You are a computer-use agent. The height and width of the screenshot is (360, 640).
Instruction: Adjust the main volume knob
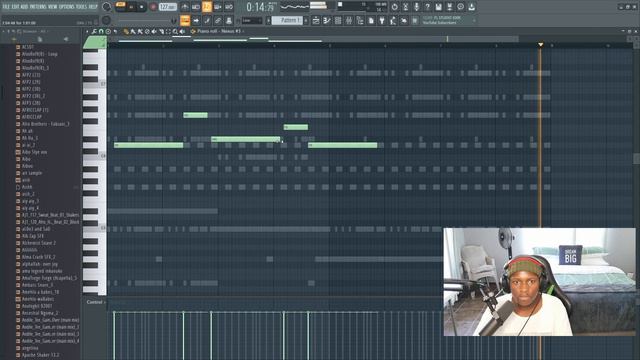click(x=107, y=7)
